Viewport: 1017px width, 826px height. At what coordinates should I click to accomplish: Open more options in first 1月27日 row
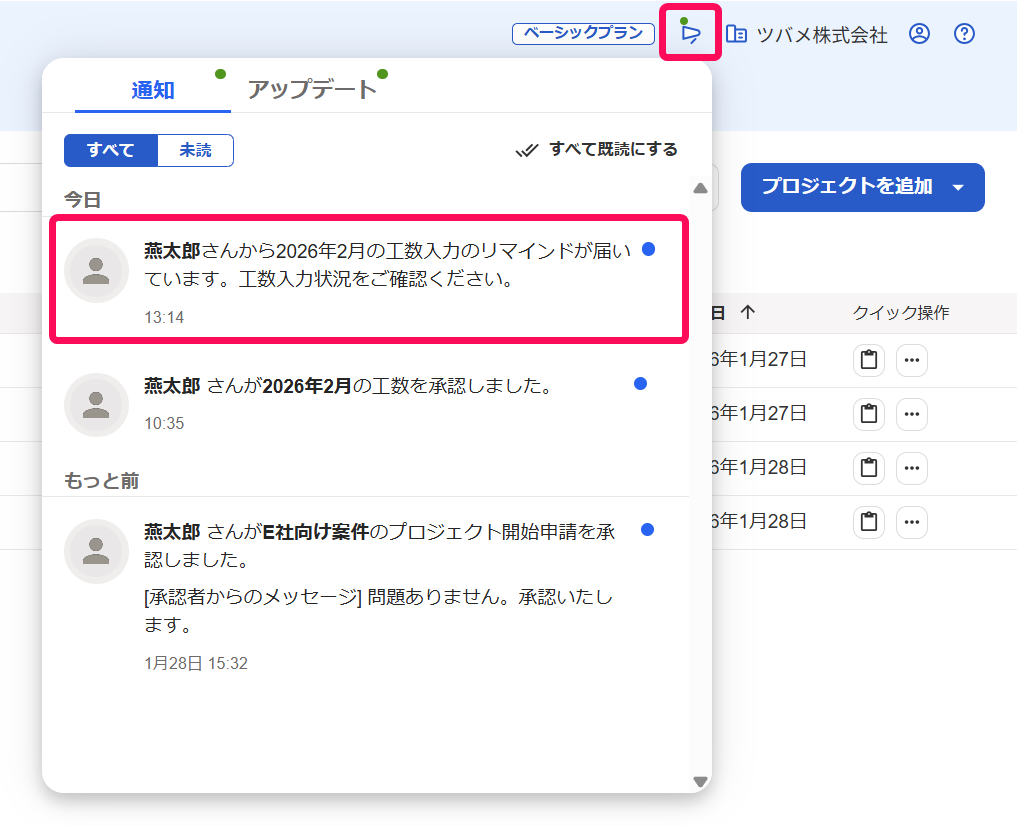coord(912,360)
